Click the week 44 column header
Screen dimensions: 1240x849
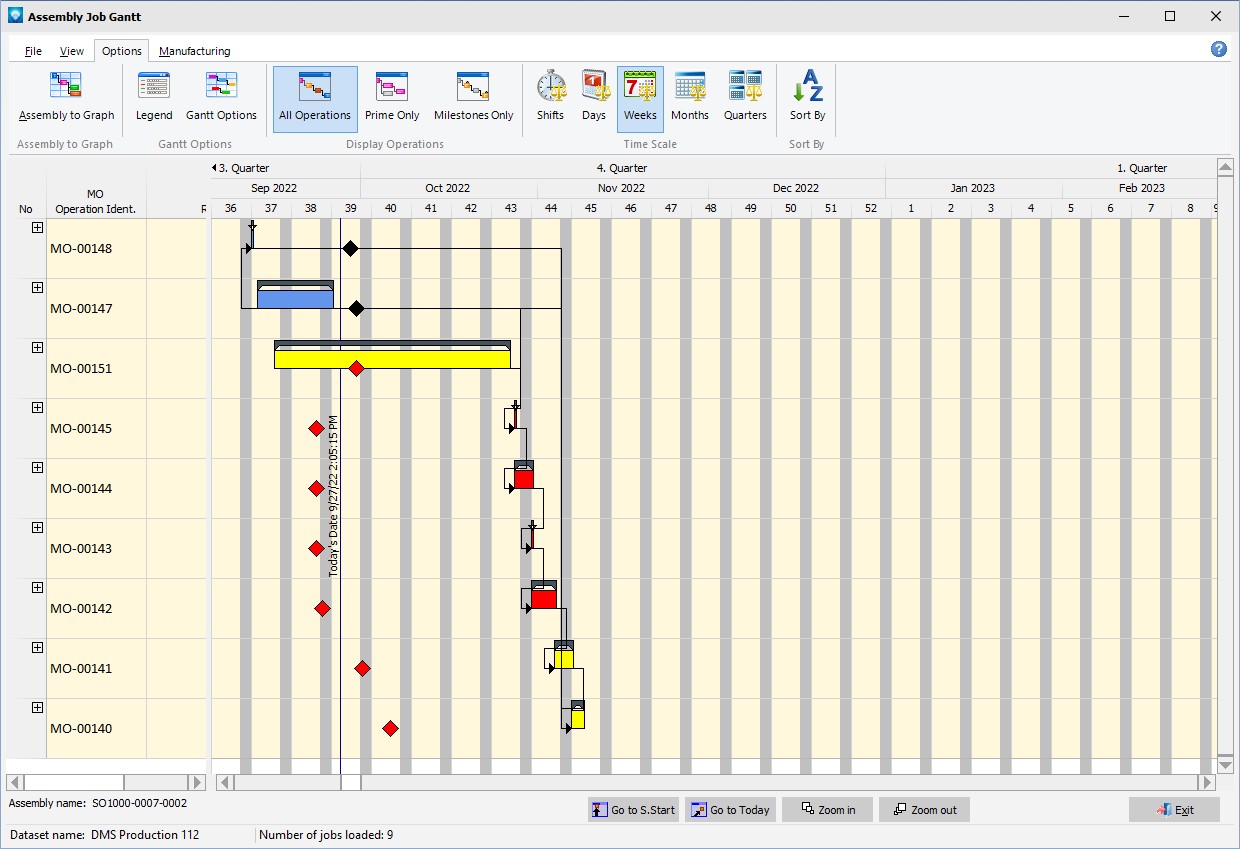click(551, 208)
